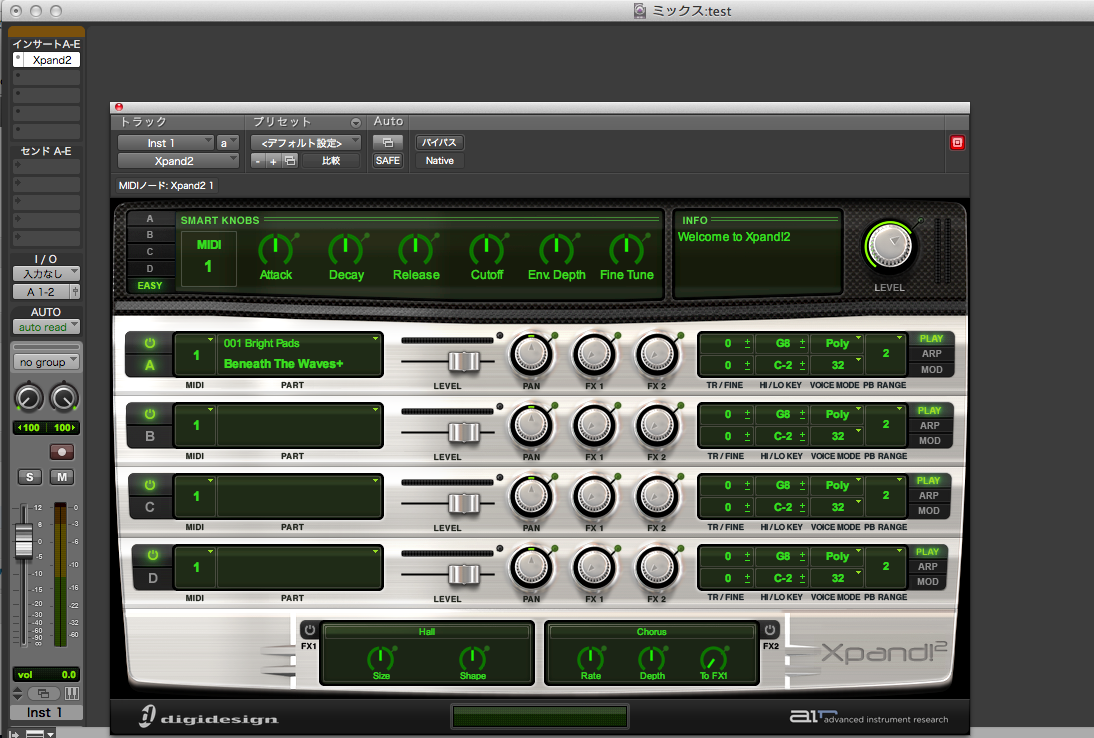
Task: Click the master LEVEL knob
Action: click(889, 247)
